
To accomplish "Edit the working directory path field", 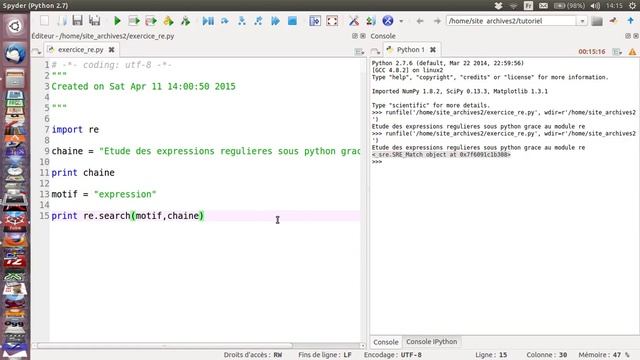I will (x=511, y=21).
